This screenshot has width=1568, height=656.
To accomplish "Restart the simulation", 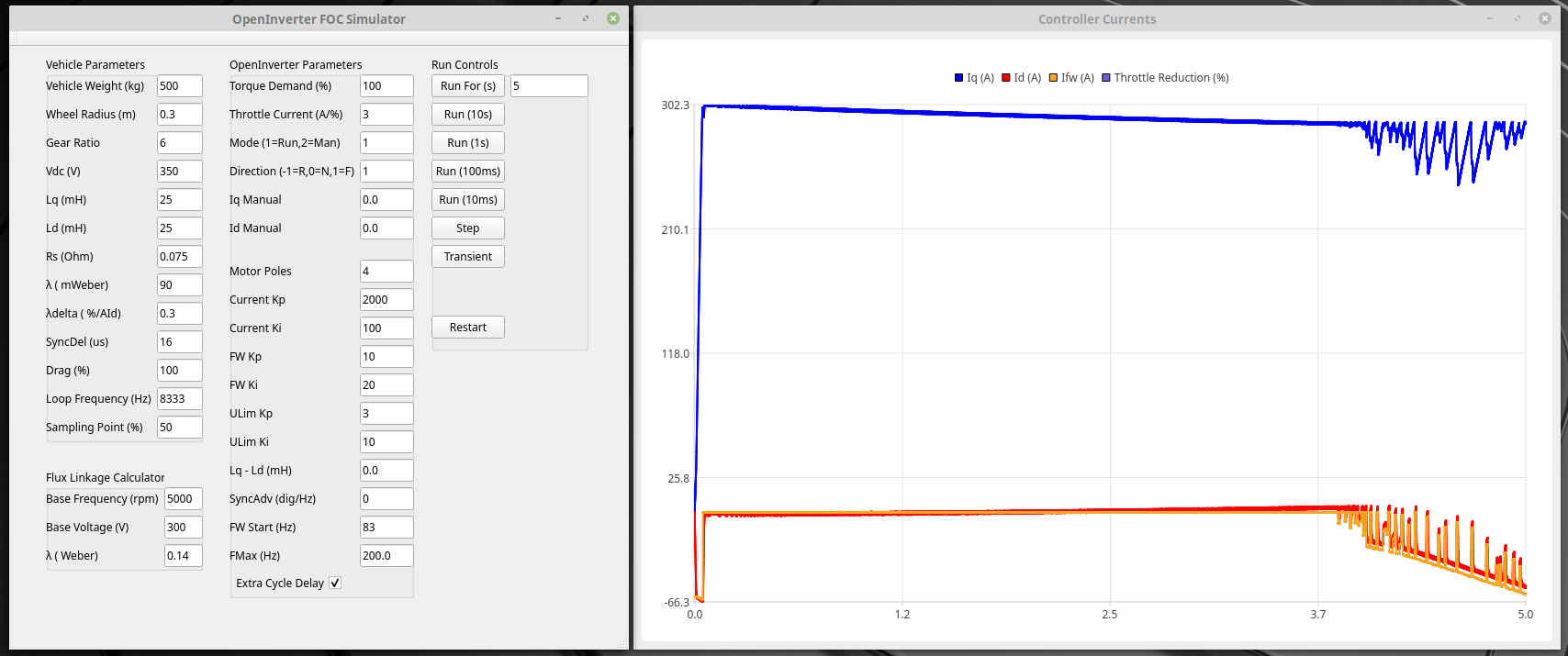I will coord(468,328).
